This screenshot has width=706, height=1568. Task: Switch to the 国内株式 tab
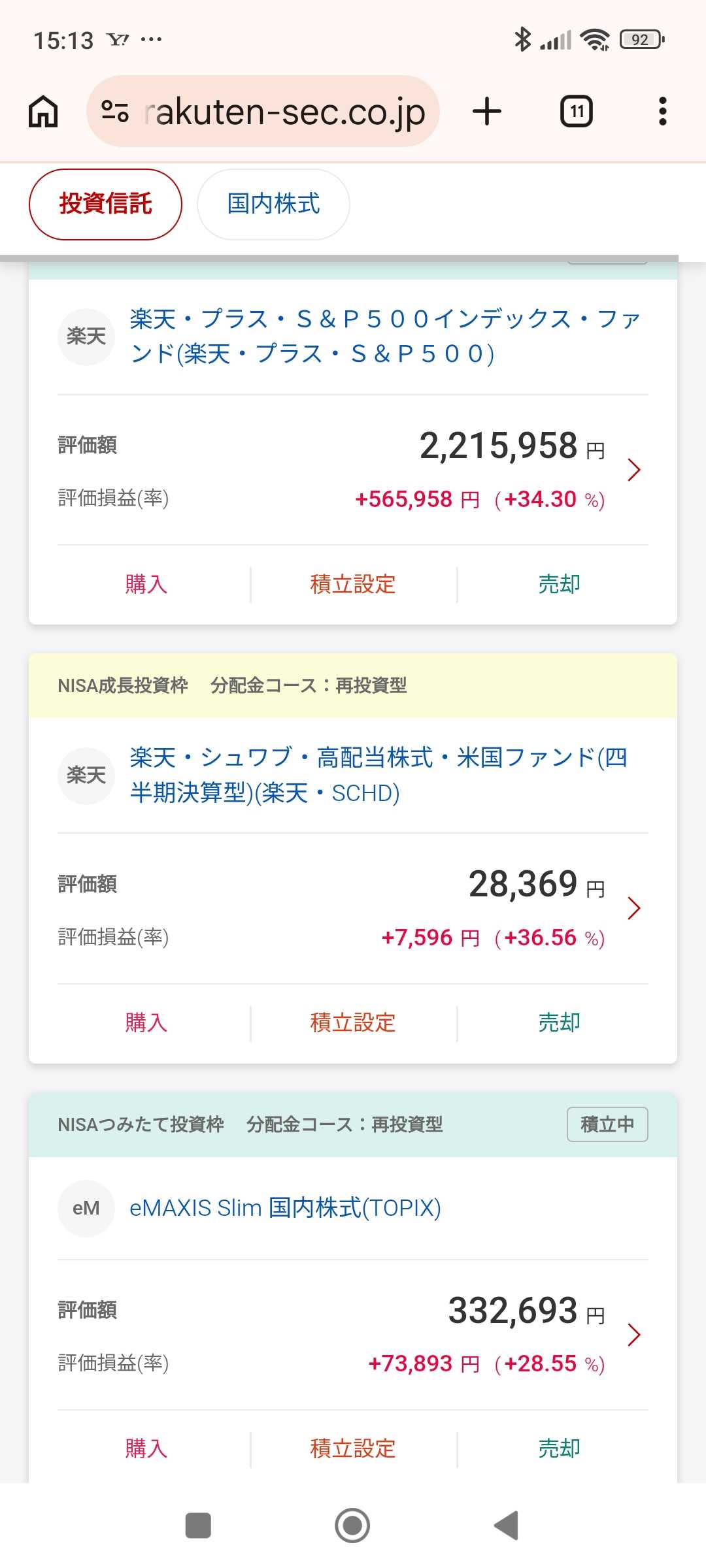(x=273, y=204)
